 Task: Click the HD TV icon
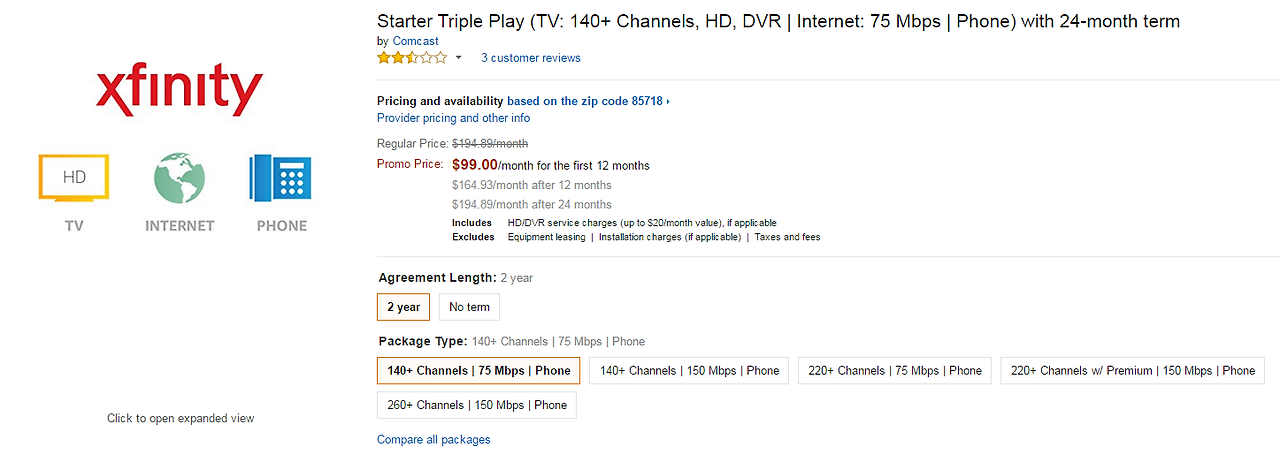(x=74, y=179)
